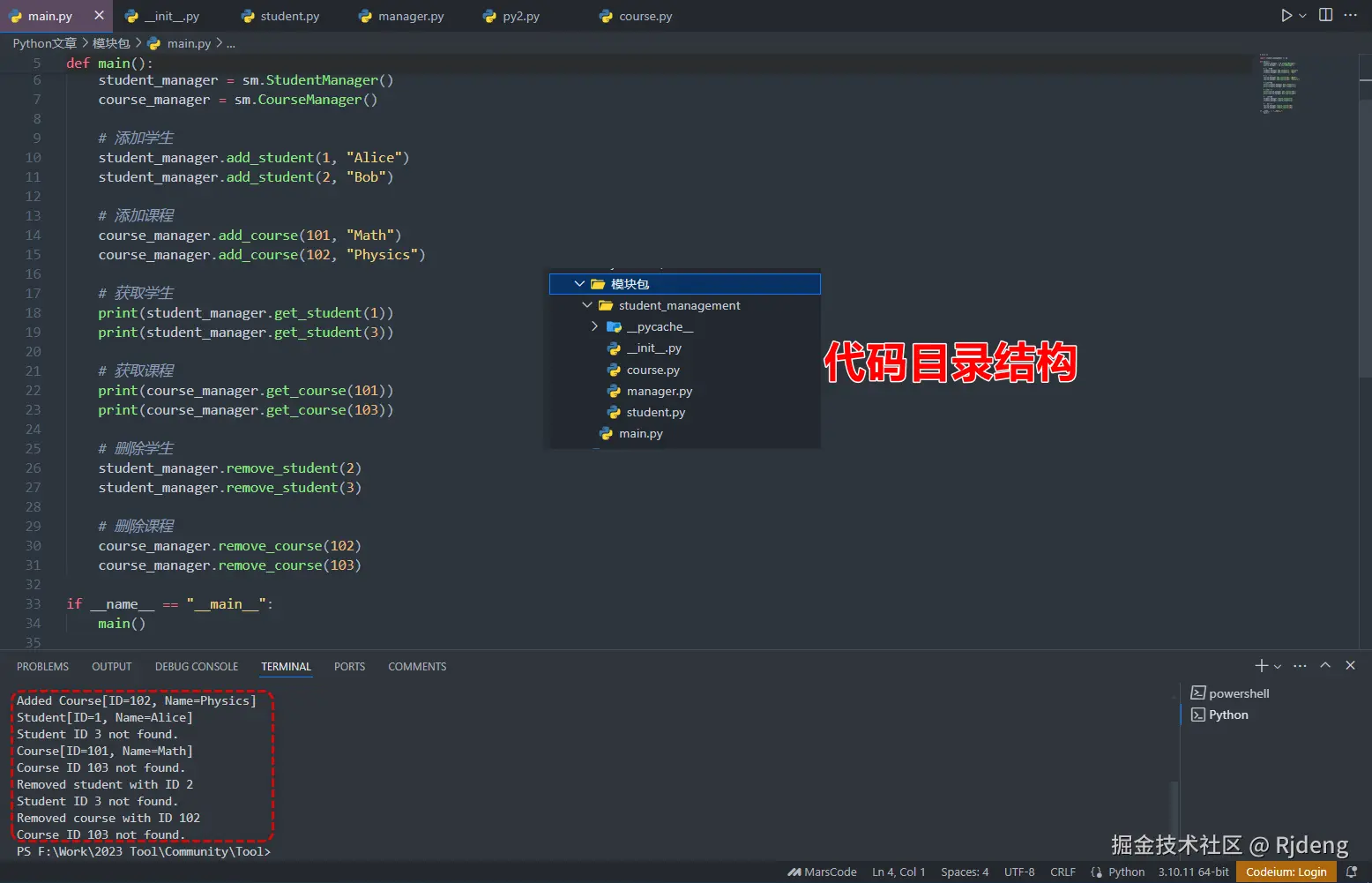Click sm.CourseManager() on line 7
This screenshot has width=1372, height=883.
306,100
